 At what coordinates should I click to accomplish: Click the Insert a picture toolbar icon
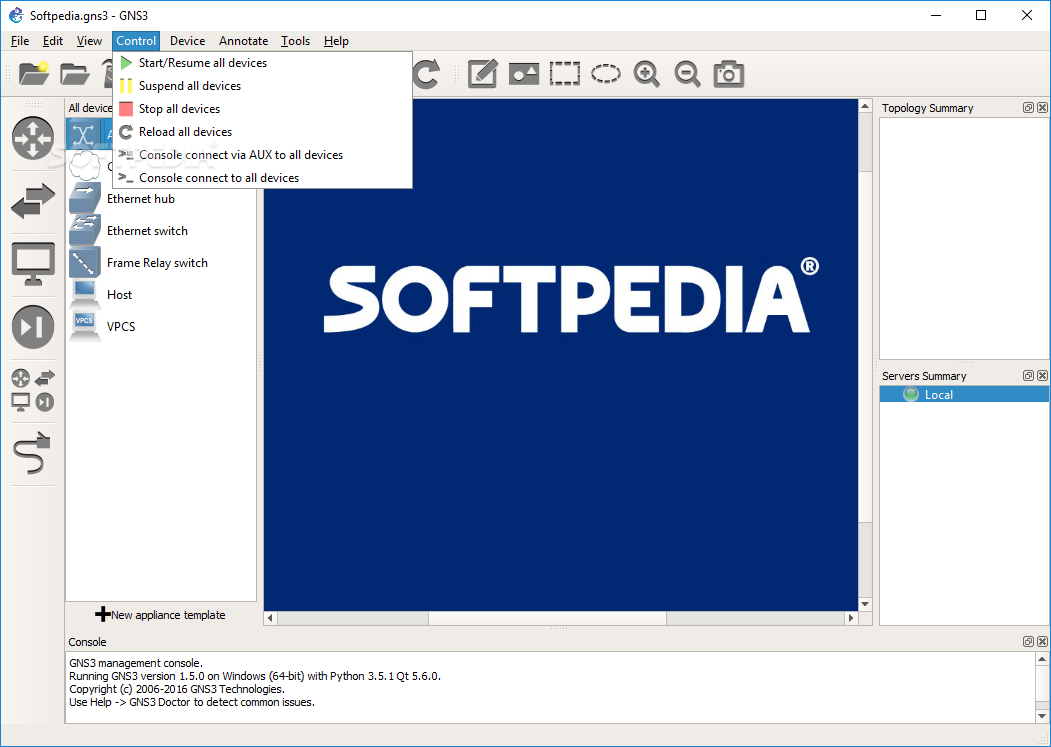click(x=523, y=74)
